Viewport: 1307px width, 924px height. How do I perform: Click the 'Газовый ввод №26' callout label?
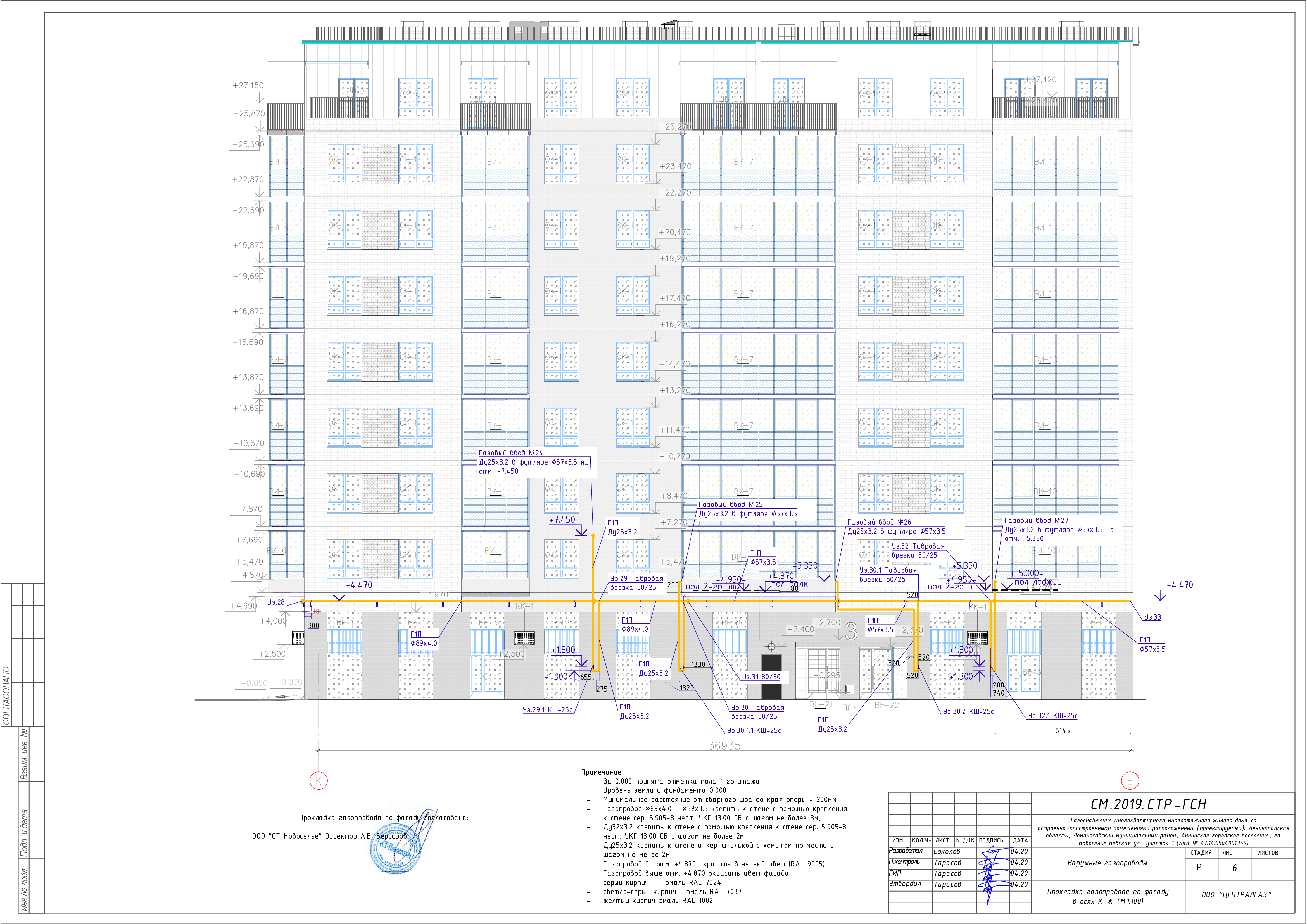[x=879, y=522]
